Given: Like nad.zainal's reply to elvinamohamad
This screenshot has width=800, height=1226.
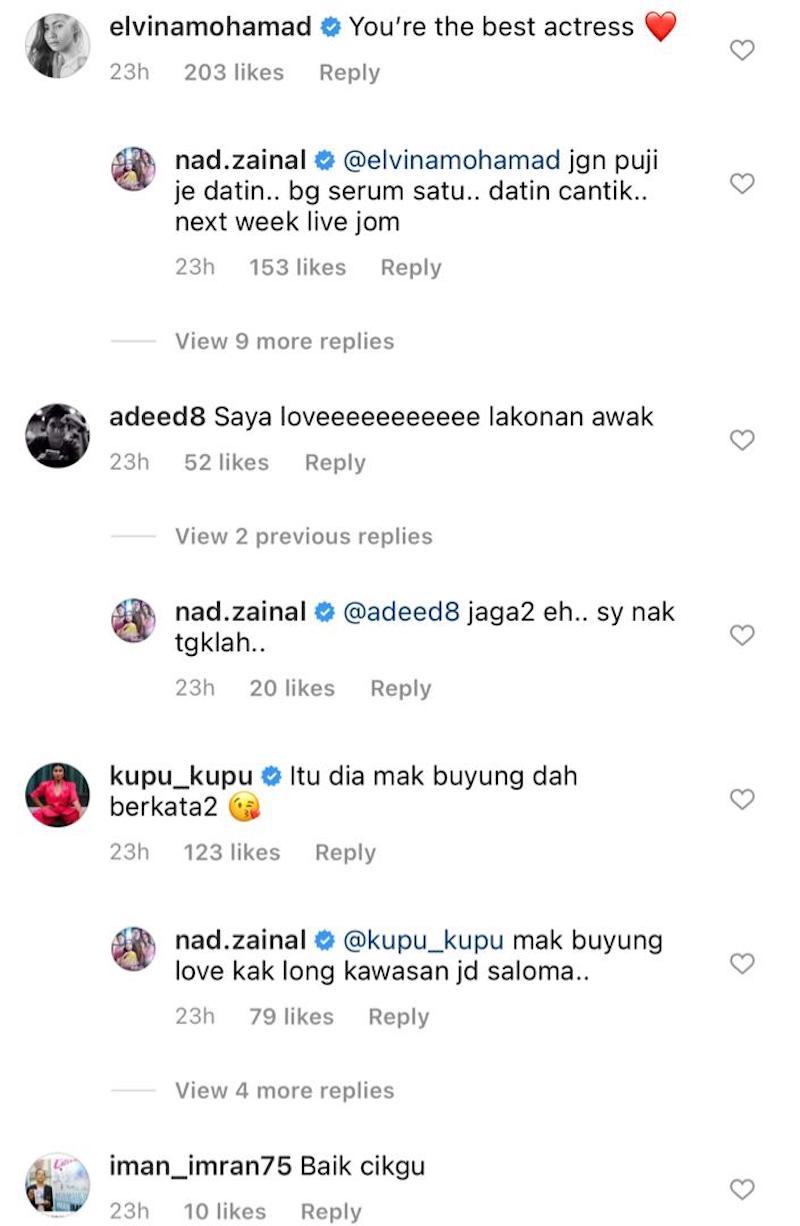Looking at the screenshot, I should point(742,183).
